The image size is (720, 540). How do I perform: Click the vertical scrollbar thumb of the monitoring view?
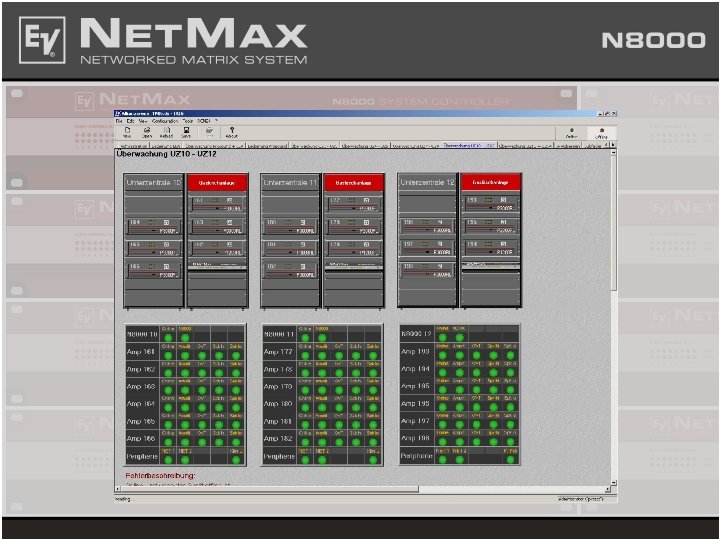(613, 223)
